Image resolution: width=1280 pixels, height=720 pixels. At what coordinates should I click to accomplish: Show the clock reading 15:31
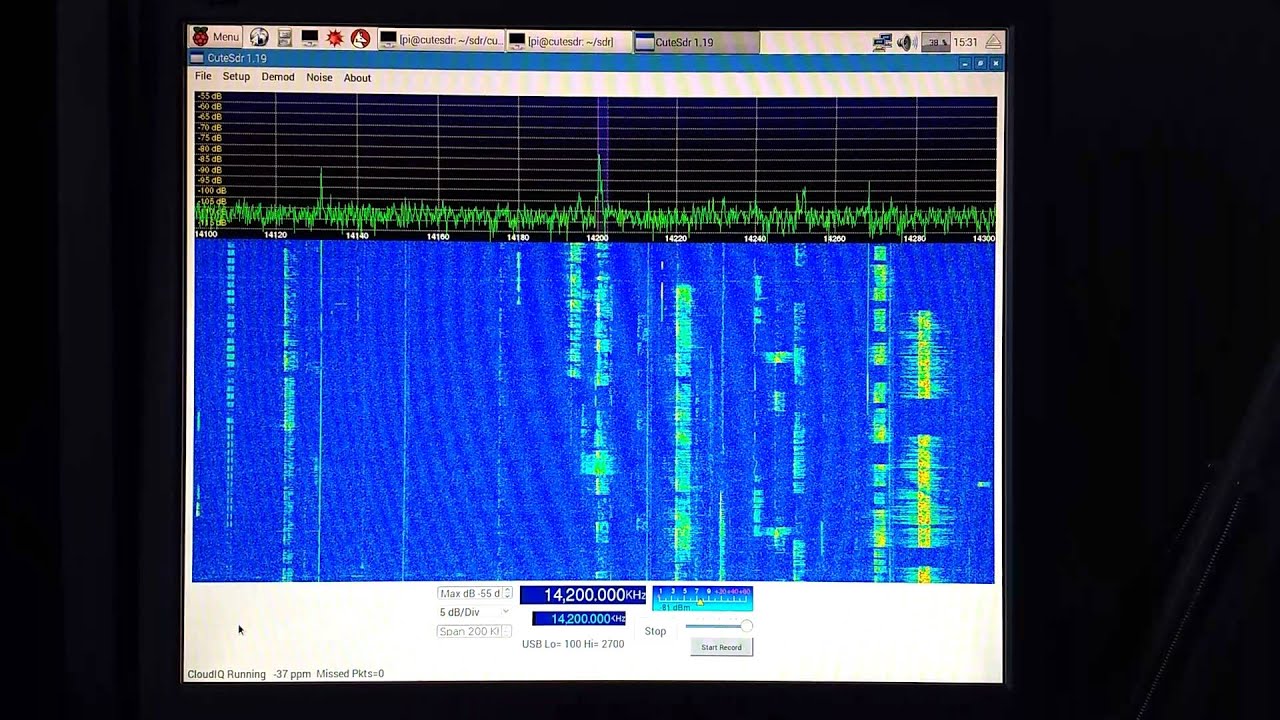(965, 42)
